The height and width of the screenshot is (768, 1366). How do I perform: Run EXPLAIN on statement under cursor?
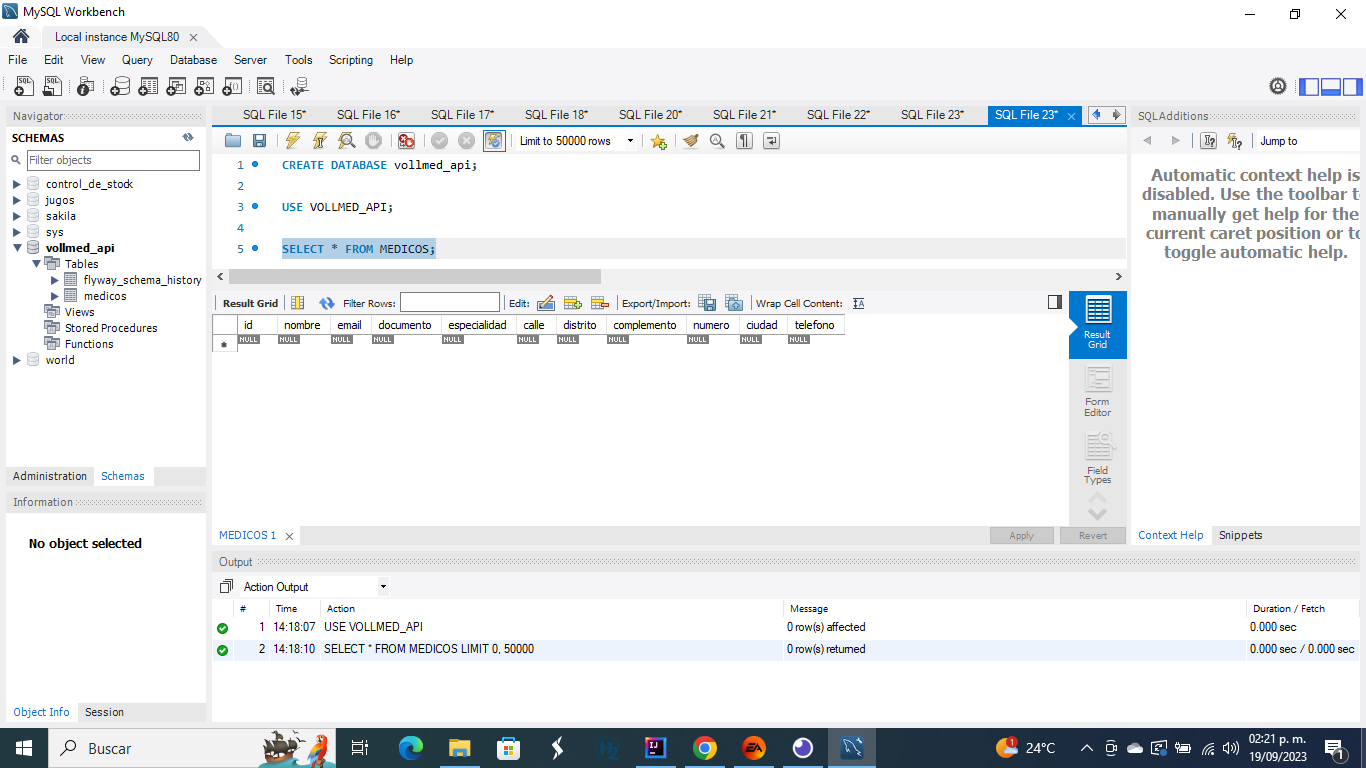pyautogui.click(x=346, y=141)
